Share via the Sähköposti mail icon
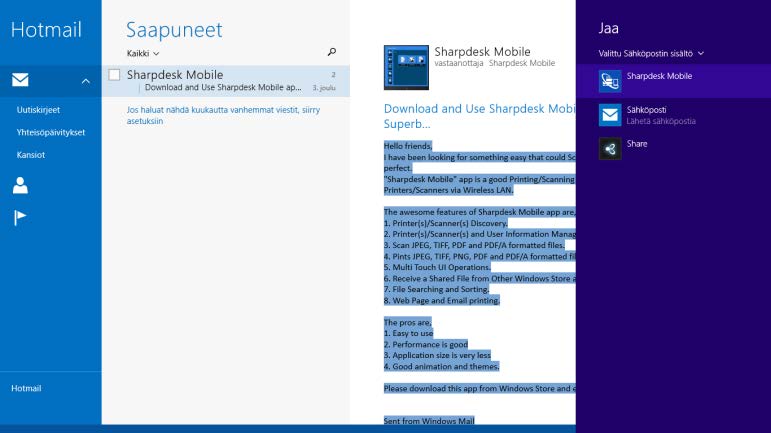 (x=610, y=115)
